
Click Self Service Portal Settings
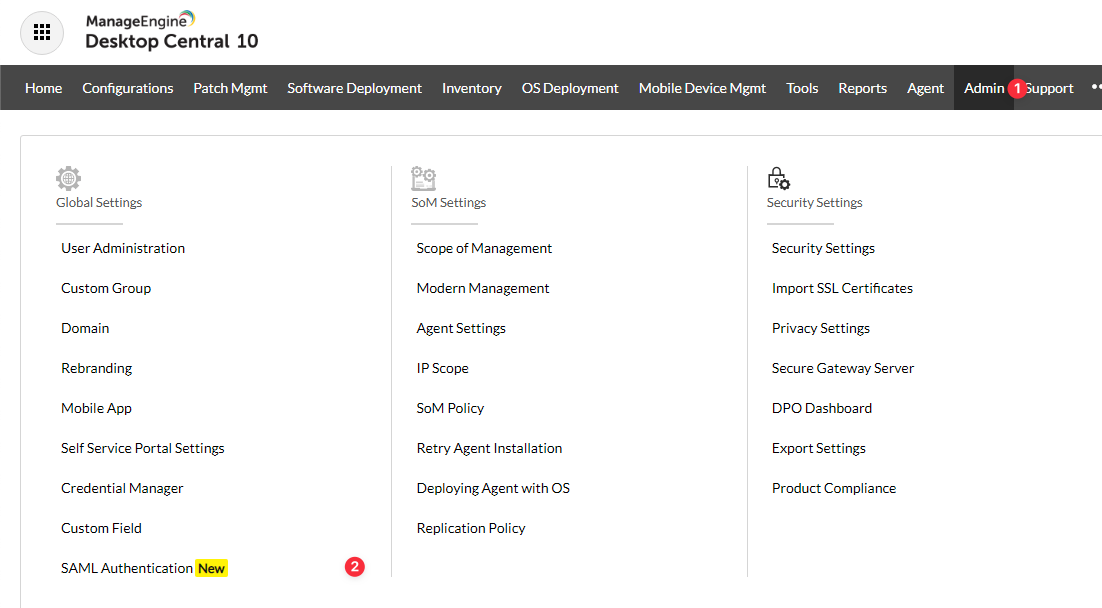142,448
